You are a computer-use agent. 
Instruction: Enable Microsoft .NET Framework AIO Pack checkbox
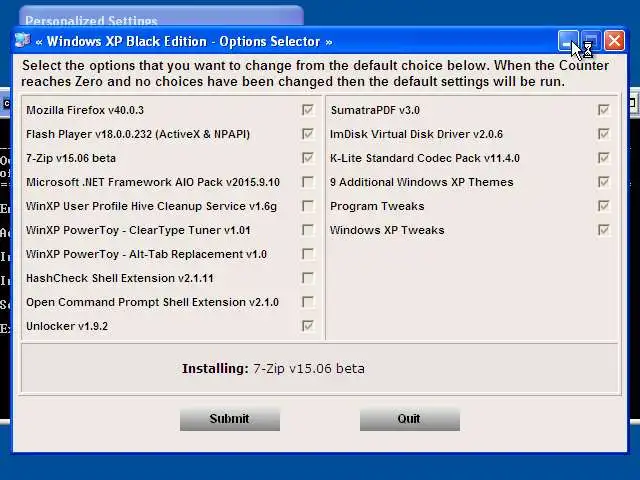tap(308, 182)
